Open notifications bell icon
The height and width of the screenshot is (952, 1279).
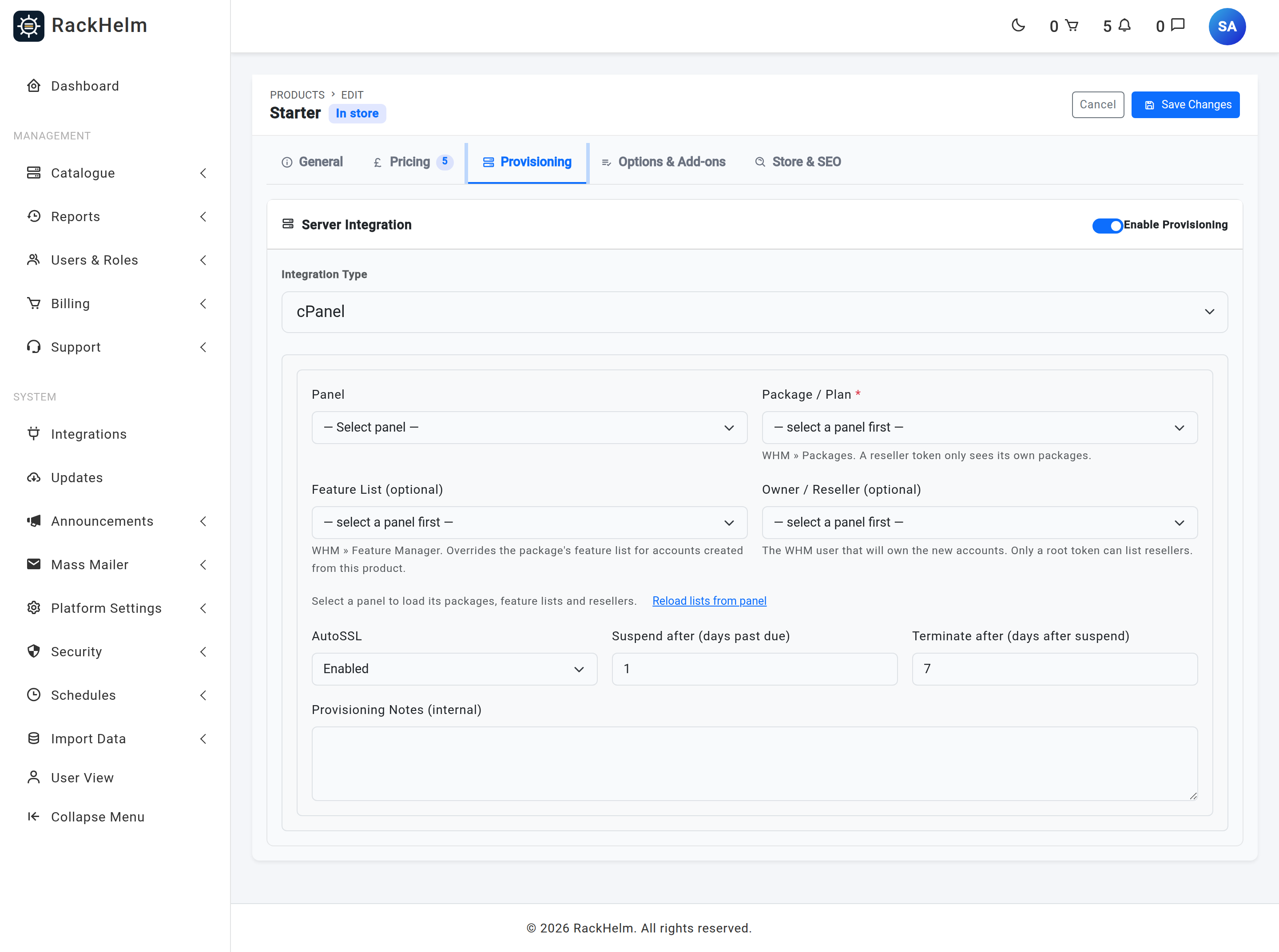(x=1124, y=25)
